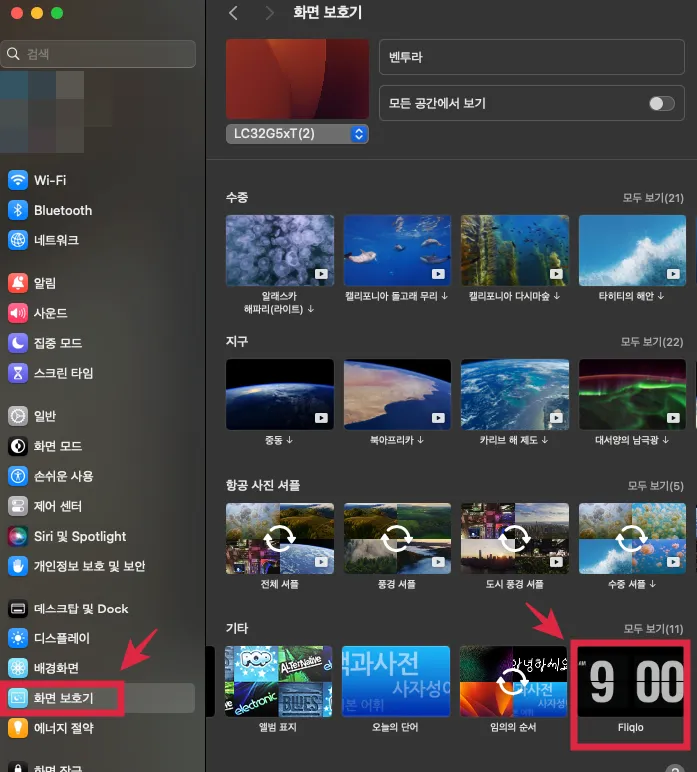Select 북아프리카 screensaver

(x=397, y=394)
